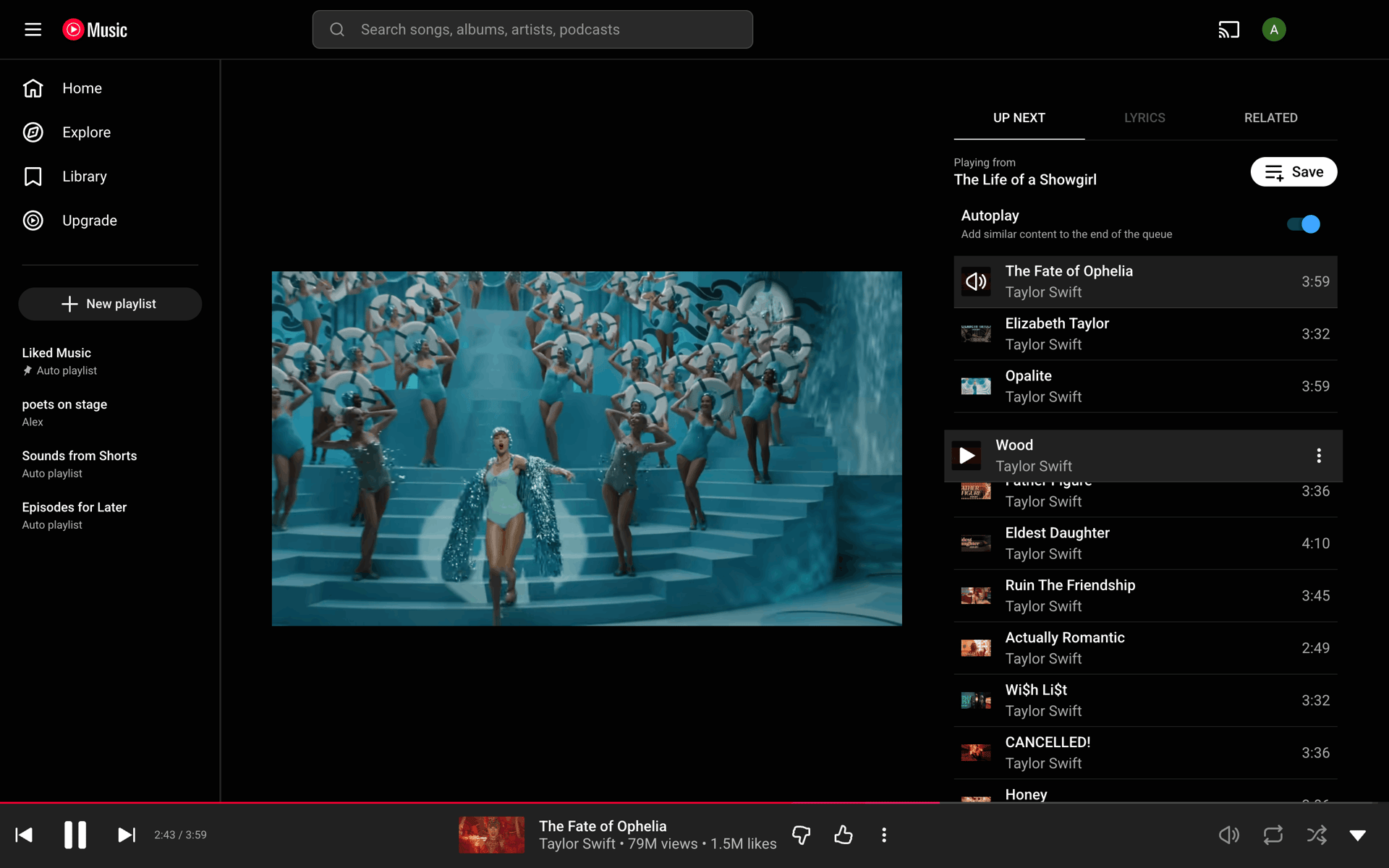1389x868 pixels.
Task: Click the search songs input field
Action: (532, 30)
